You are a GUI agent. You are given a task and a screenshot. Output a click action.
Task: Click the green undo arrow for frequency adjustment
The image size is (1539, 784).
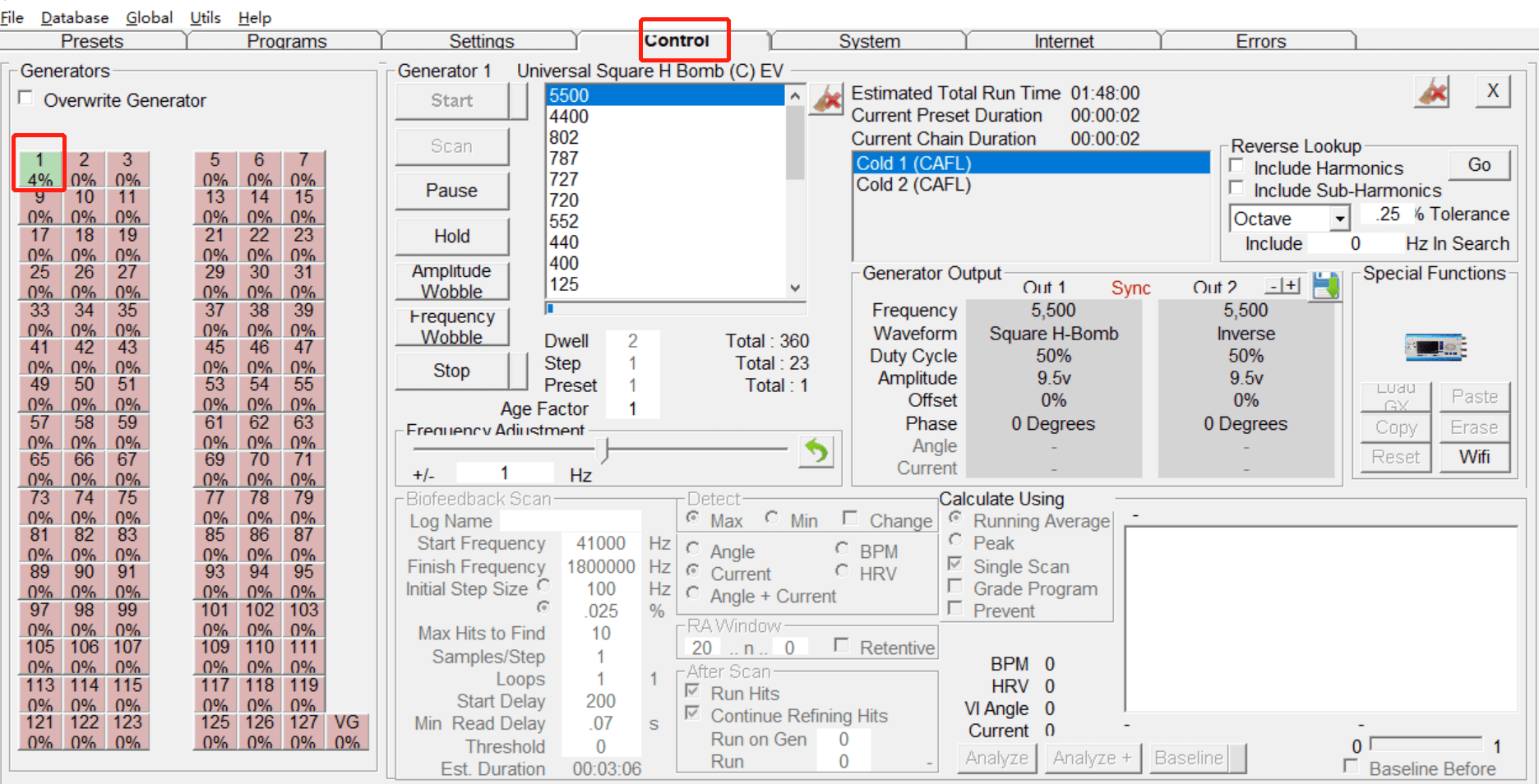click(x=816, y=451)
